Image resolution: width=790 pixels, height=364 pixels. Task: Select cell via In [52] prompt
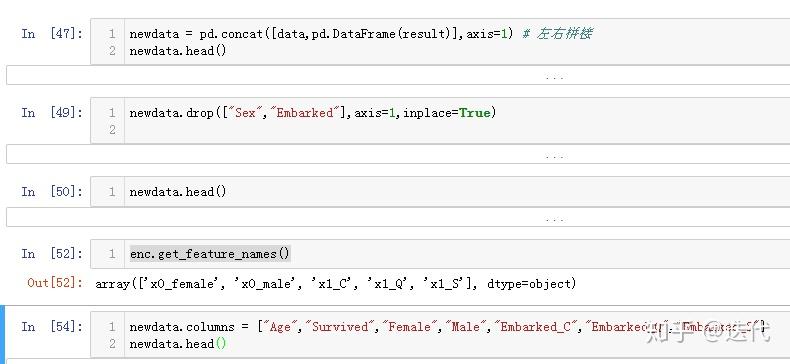point(52,254)
